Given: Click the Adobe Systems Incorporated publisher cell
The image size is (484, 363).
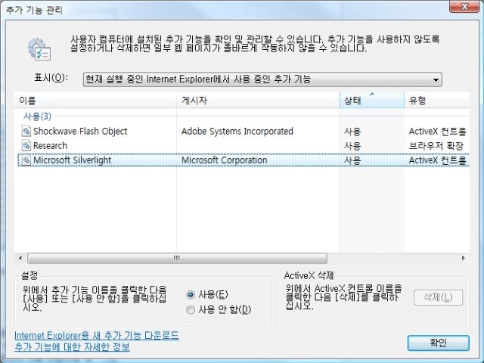Looking at the screenshot, I should pyautogui.click(x=237, y=131).
